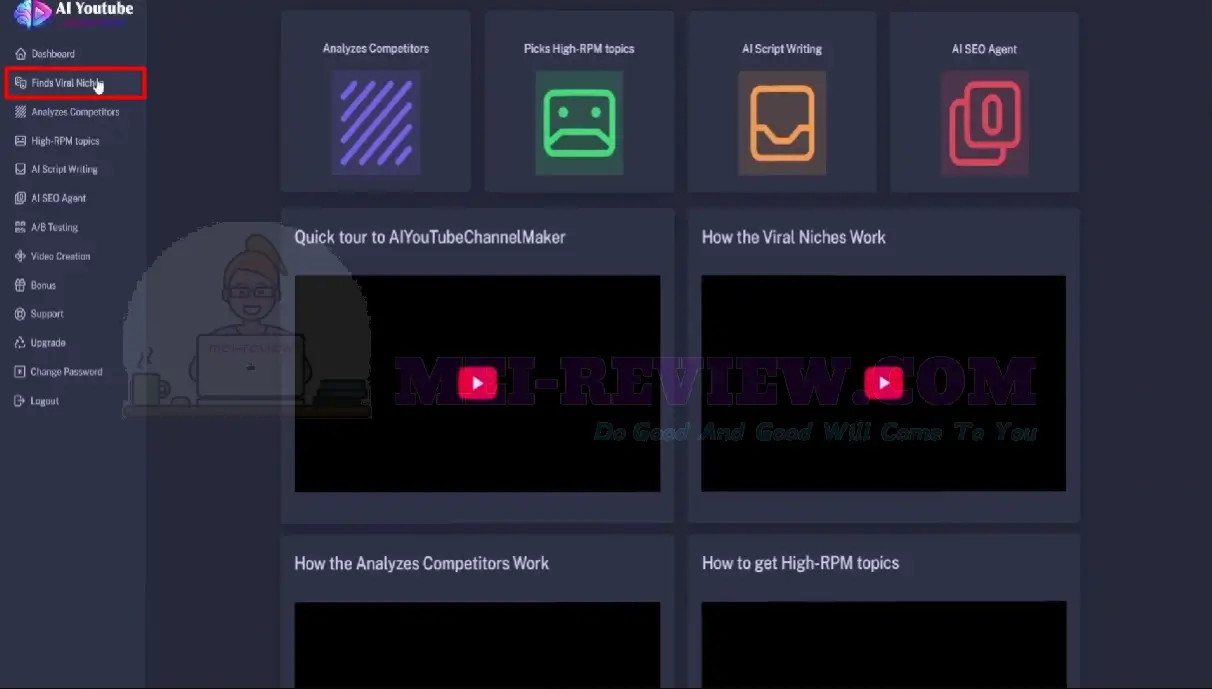The width and height of the screenshot is (1212, 689).
Task: Click the High-RPM topics sidebar icon
Action: (x=21, y=141)
